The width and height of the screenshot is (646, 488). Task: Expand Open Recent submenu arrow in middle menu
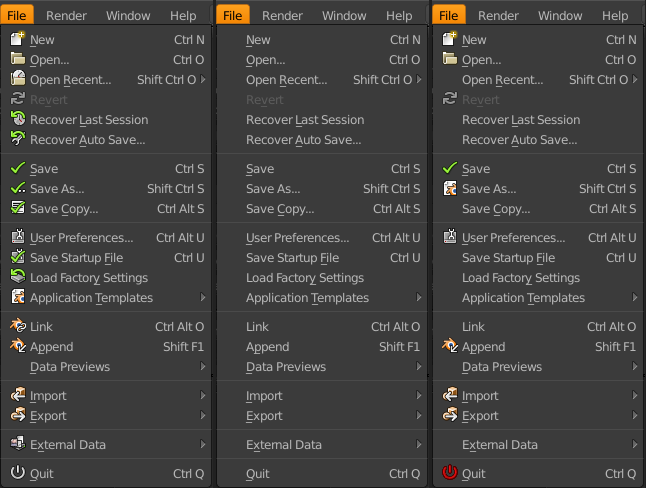click(x=419, y=79)
